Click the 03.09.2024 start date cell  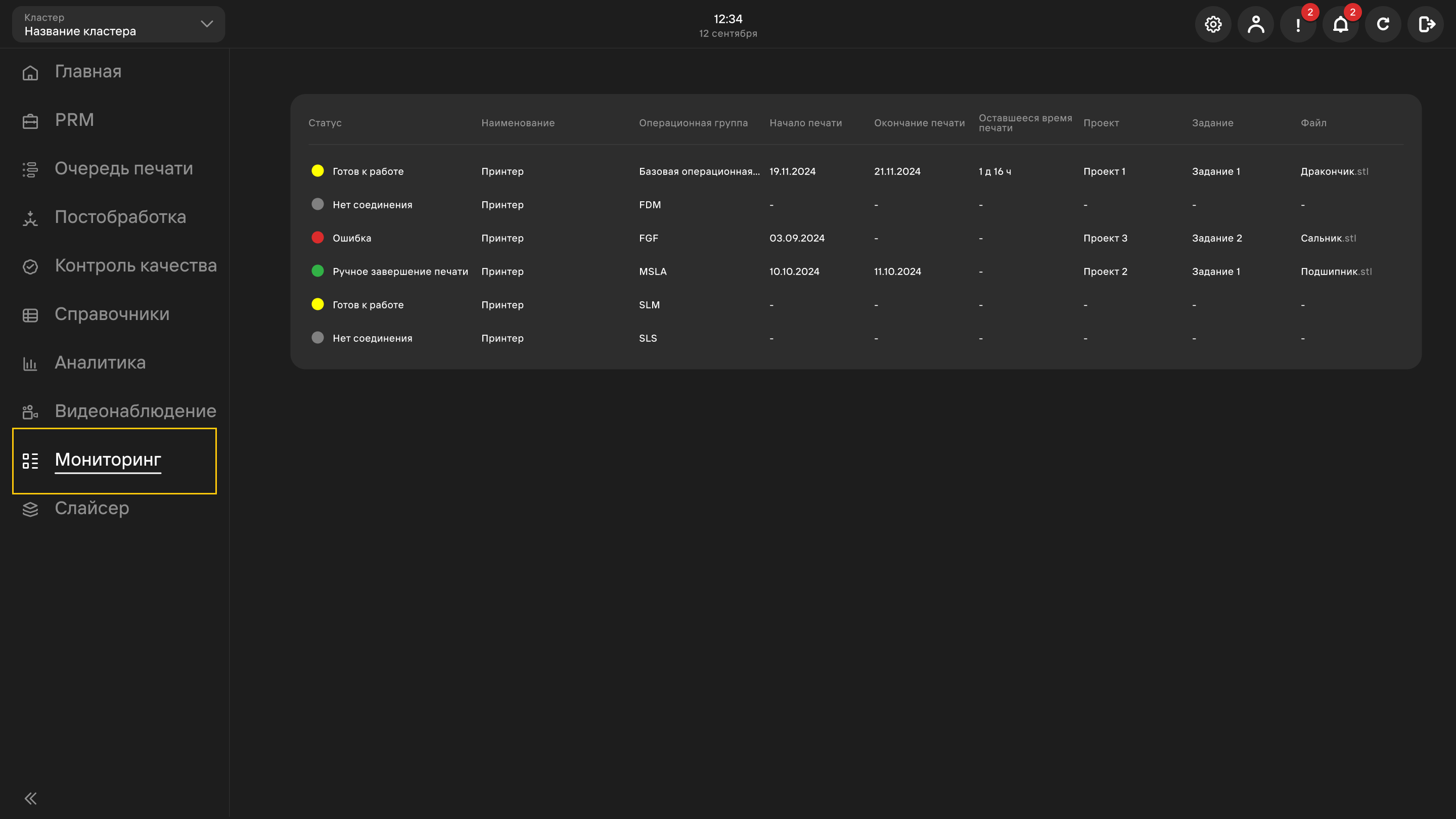tap(797, 238)
